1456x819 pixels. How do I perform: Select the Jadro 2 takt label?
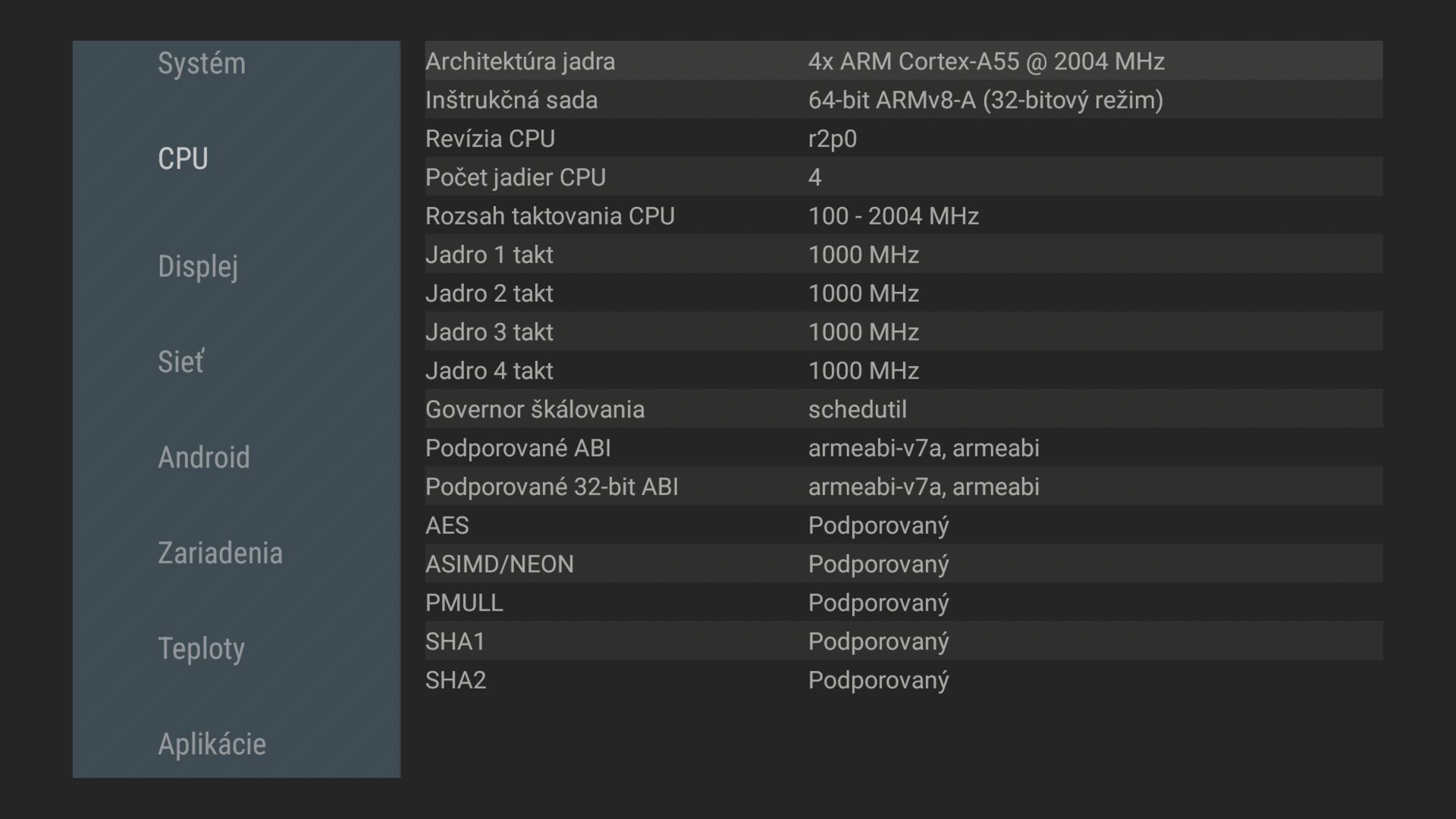[x=489, y=293]
